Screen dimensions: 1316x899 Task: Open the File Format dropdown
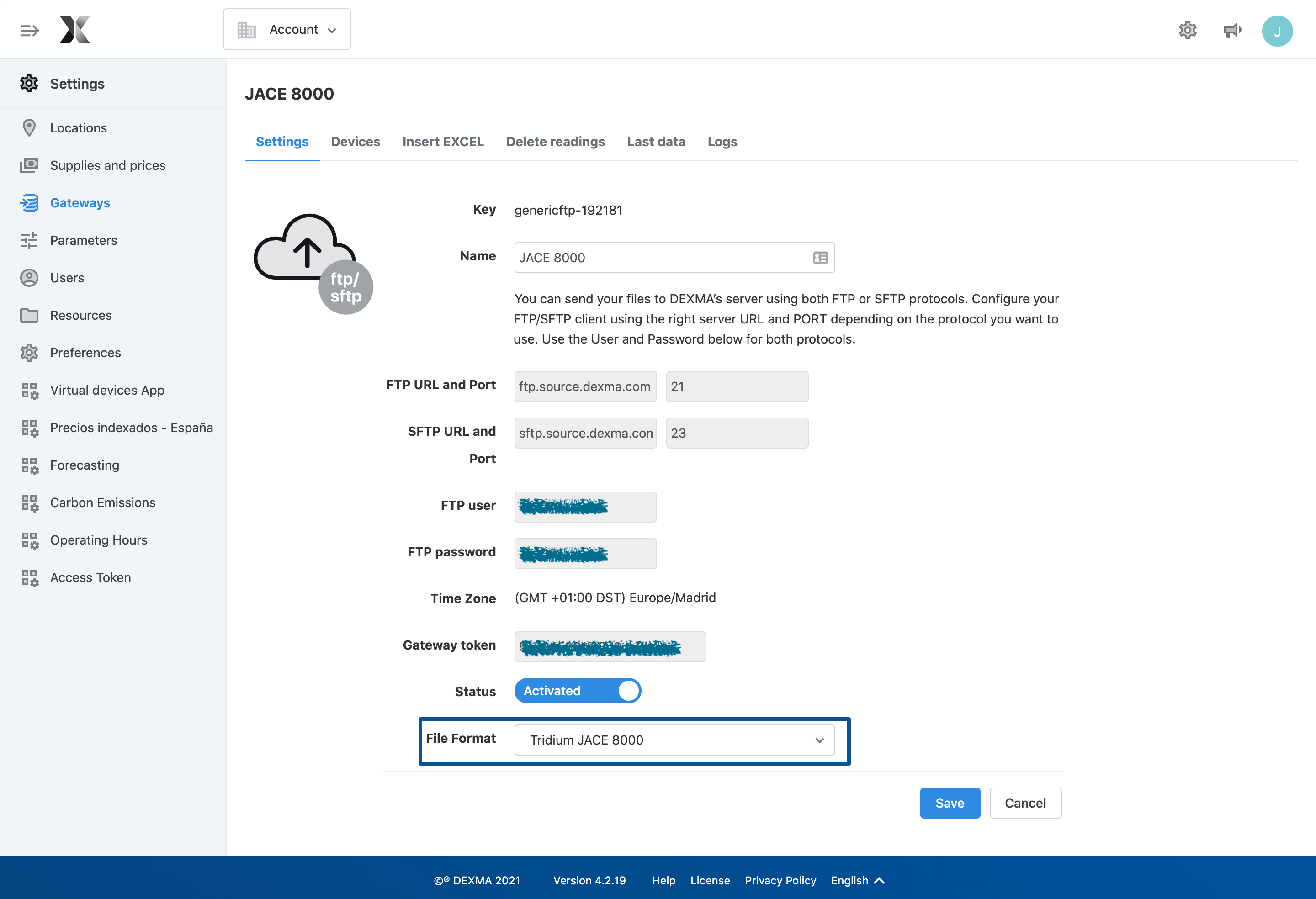pos(674,740)
